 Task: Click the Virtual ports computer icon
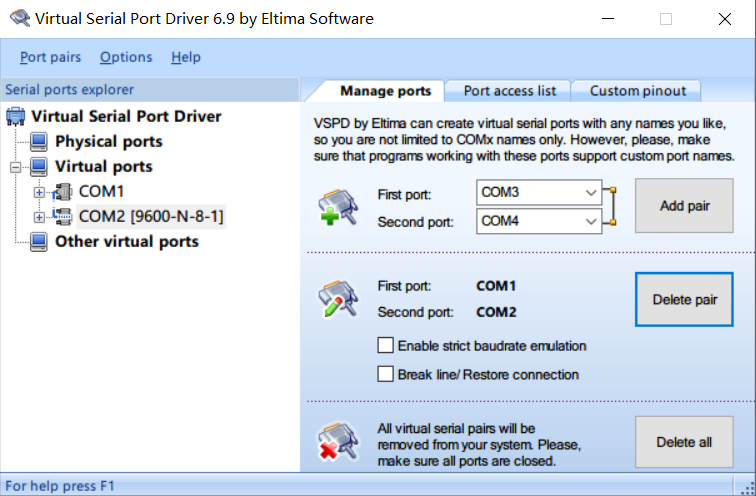39,167
